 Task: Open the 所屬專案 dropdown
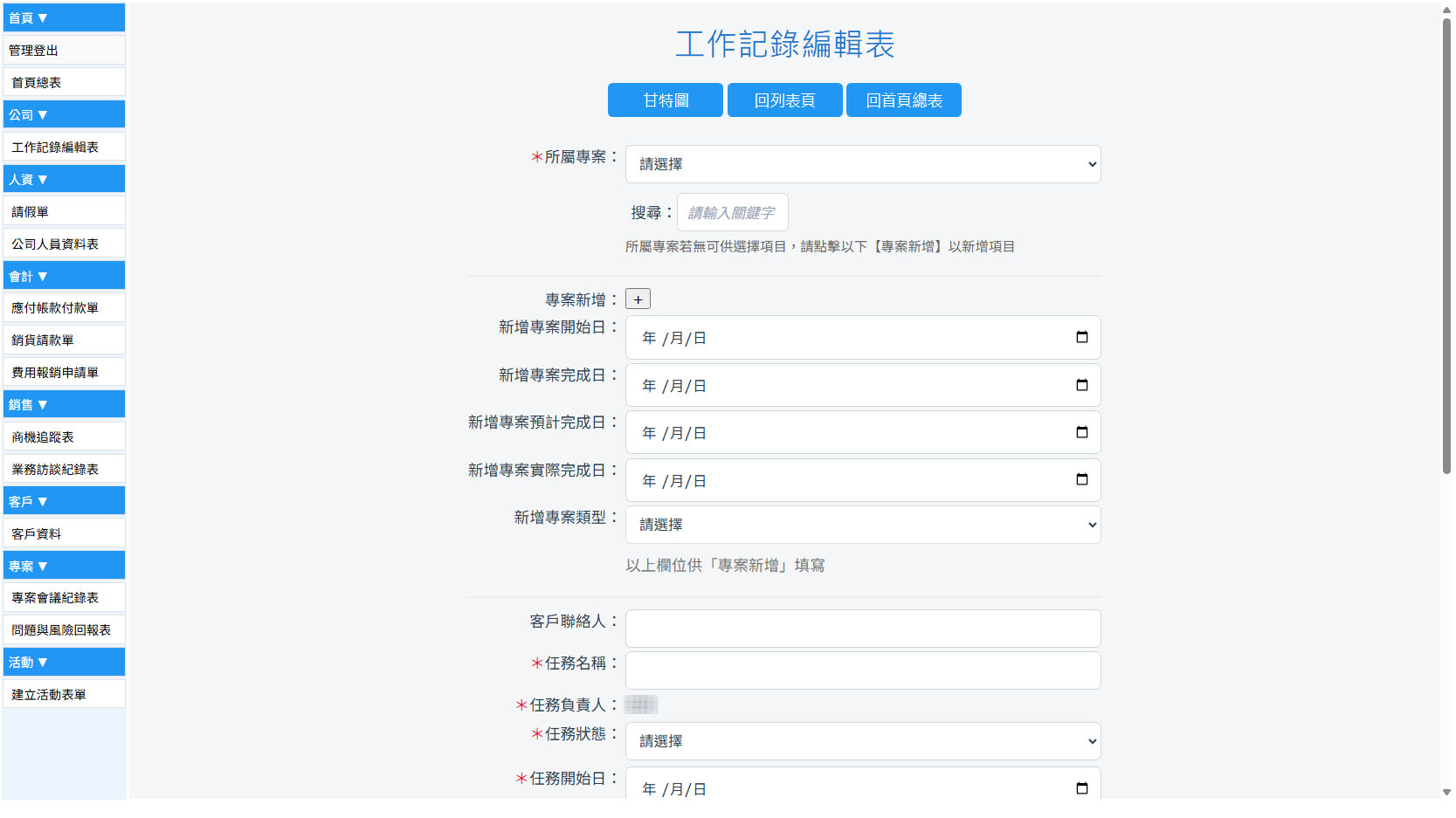click(863, 164)
